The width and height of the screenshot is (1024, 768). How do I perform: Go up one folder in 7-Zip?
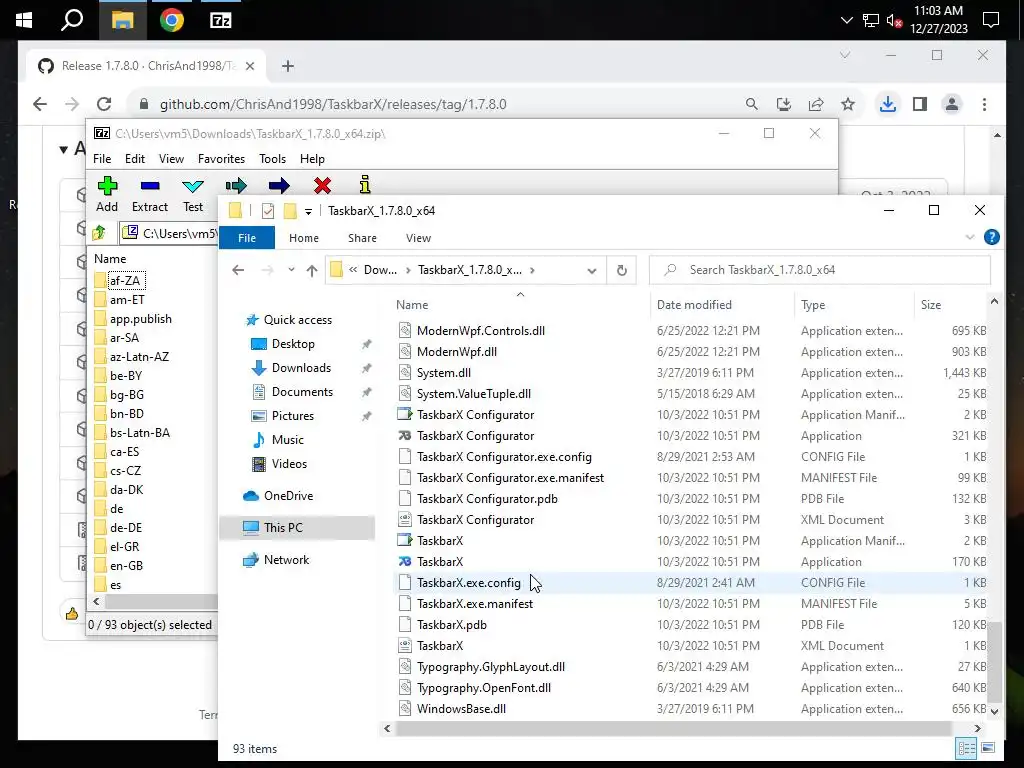click(x=99, y=232)
